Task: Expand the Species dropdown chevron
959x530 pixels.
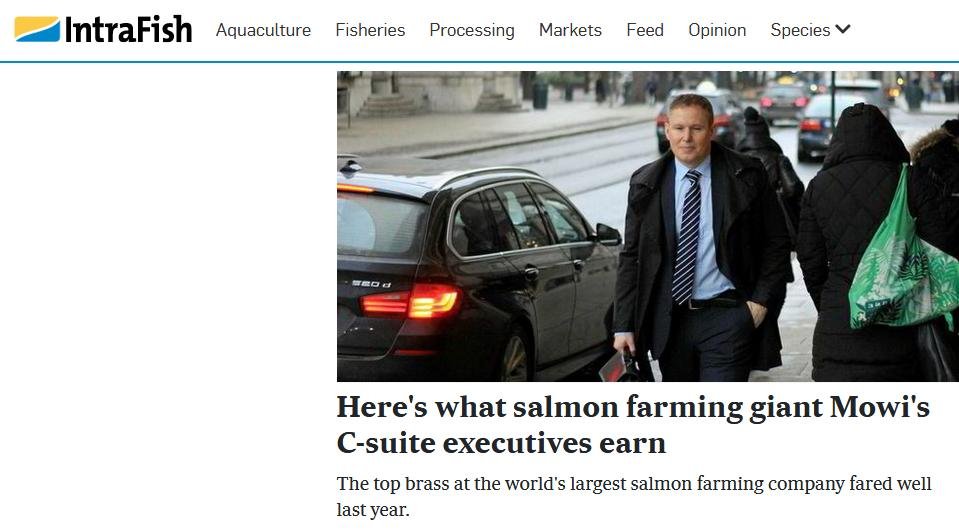Action: coord(843,29)
